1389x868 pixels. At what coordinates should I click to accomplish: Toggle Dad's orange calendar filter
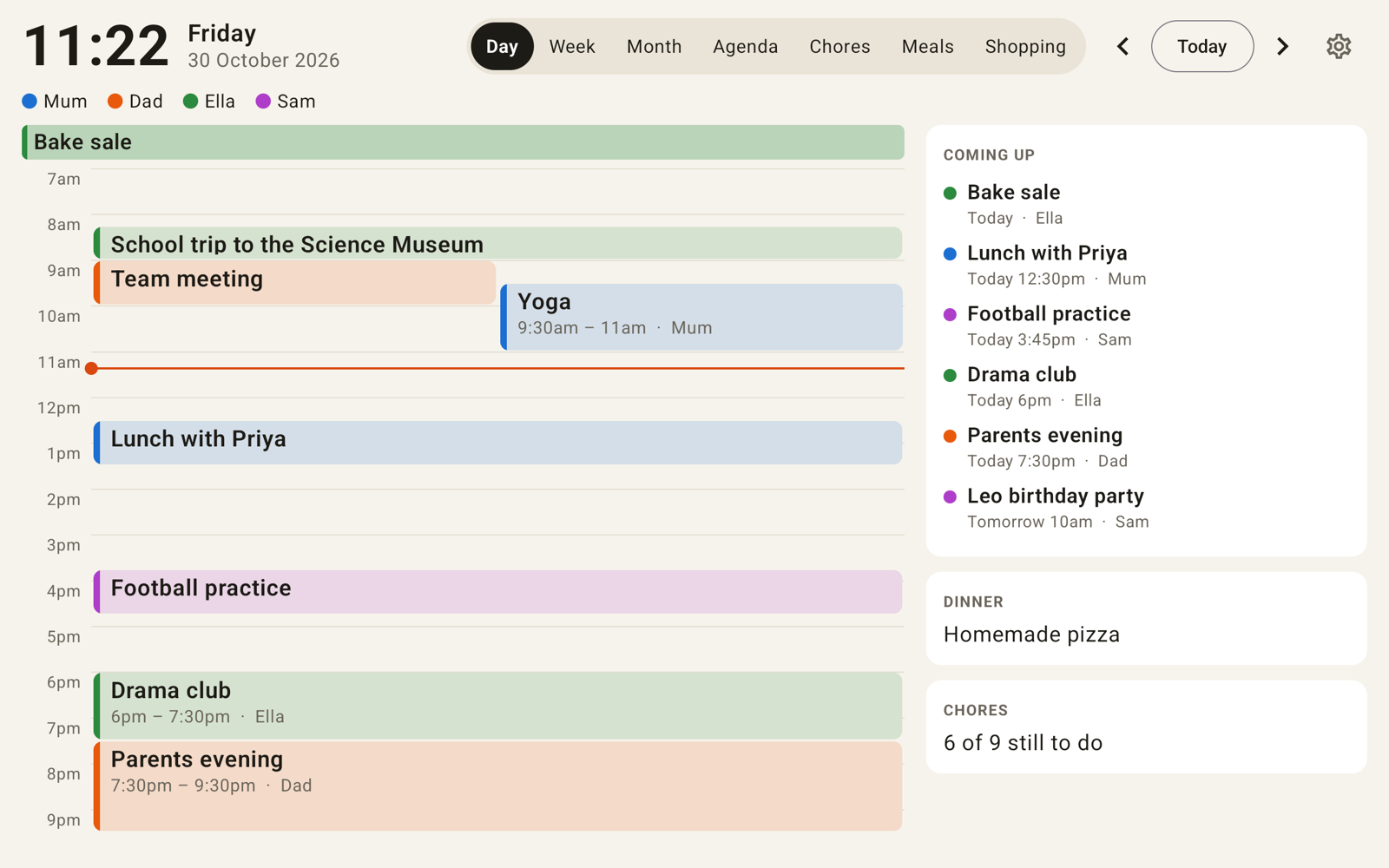coord(135,102)
